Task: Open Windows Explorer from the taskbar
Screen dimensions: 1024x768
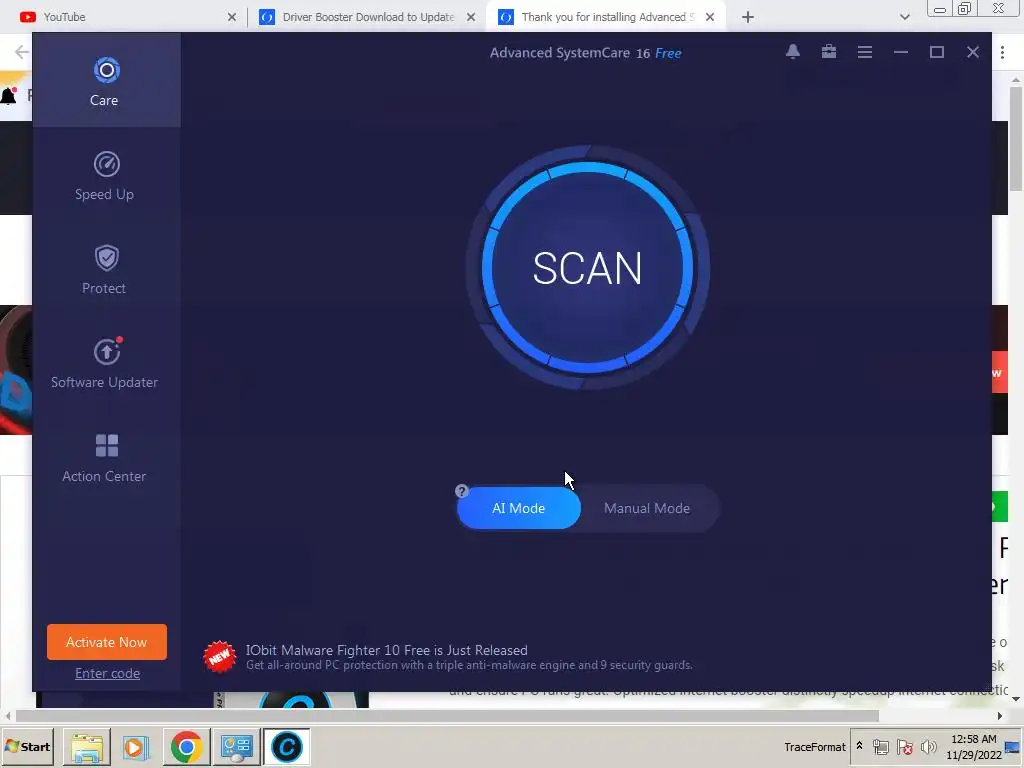Action: click(87, 746)
